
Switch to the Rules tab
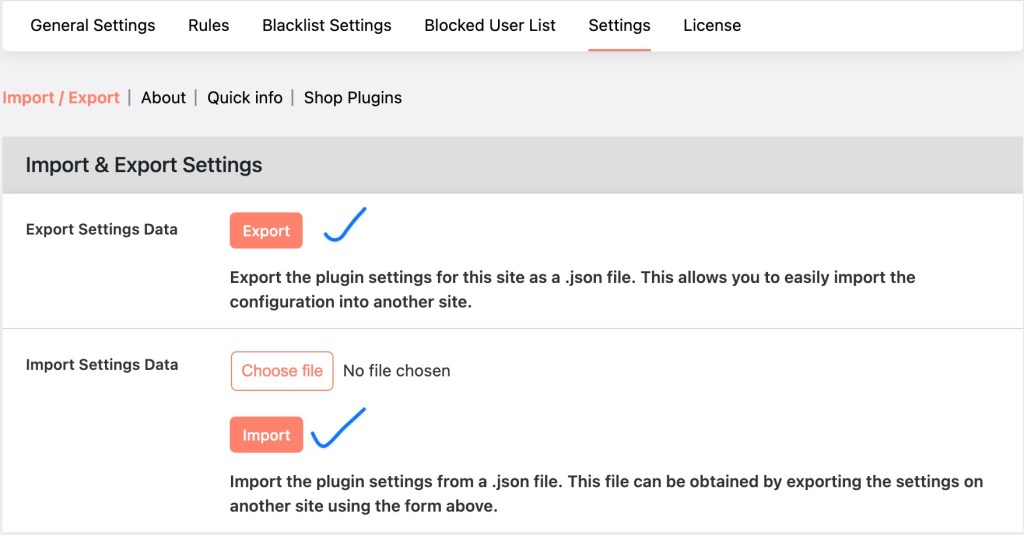pyautogui.click(x=208, y=25)
